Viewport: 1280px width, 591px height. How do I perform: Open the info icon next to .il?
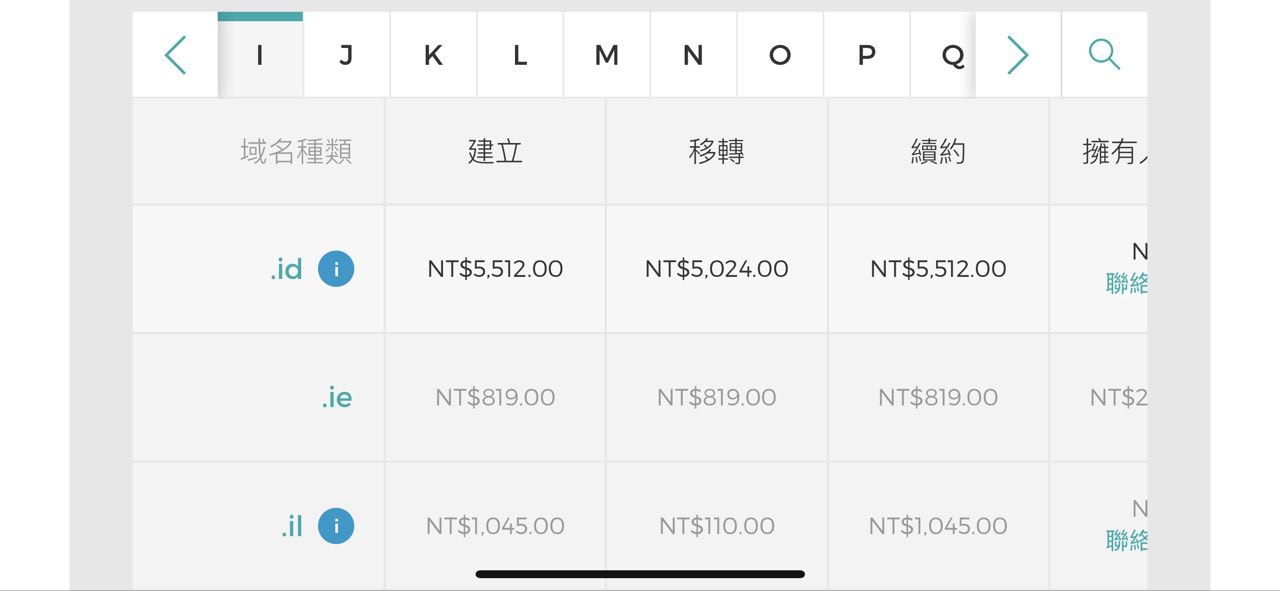[336, 526]
